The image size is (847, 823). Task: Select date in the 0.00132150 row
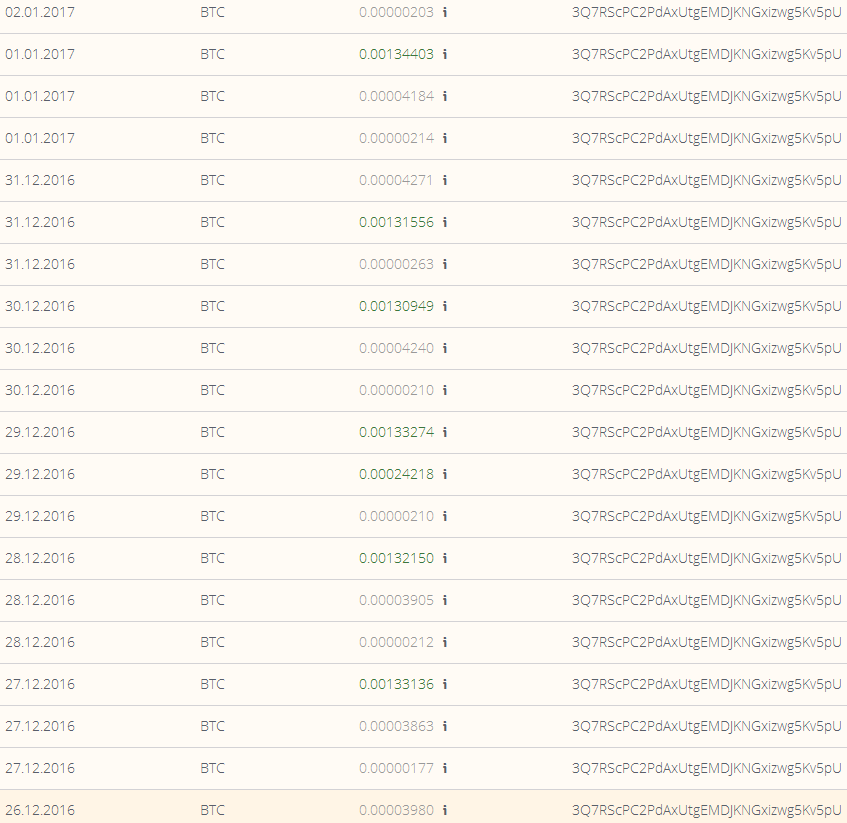pos(40,558)
